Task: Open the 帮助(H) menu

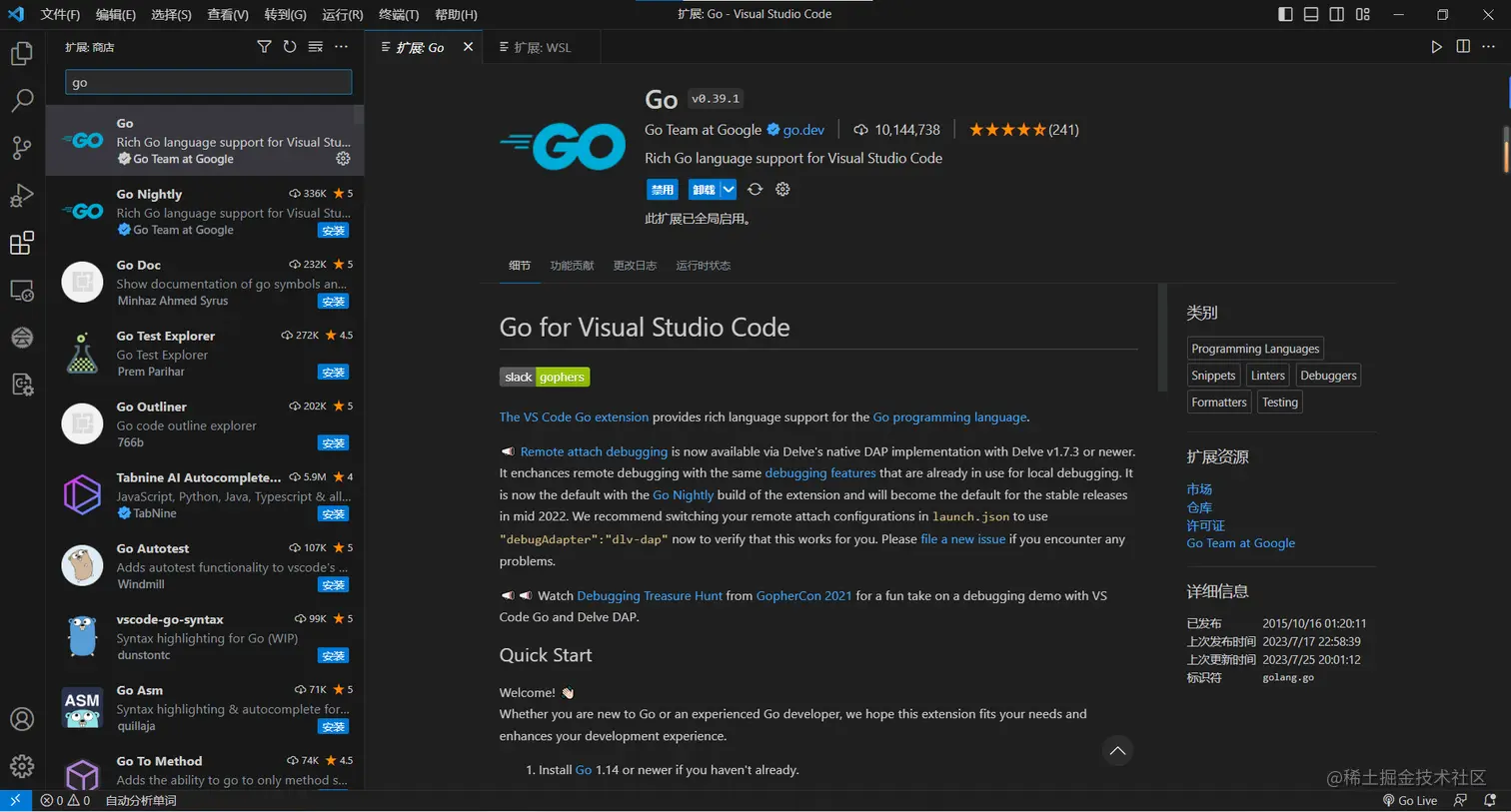Action: click(456, 14)
